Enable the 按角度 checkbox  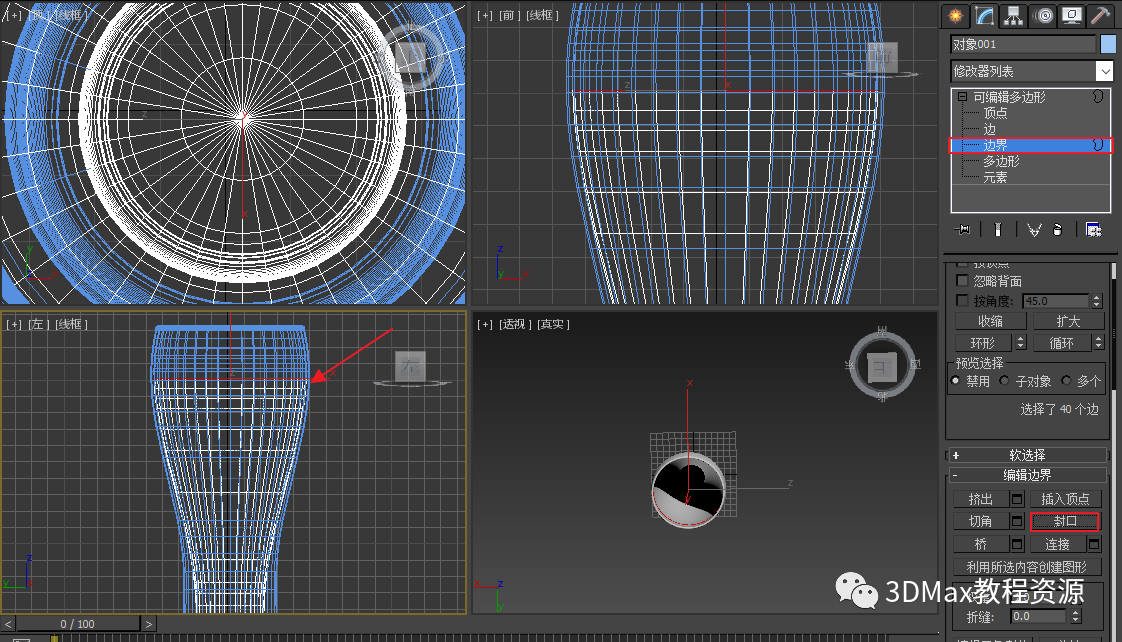point(962,301)
